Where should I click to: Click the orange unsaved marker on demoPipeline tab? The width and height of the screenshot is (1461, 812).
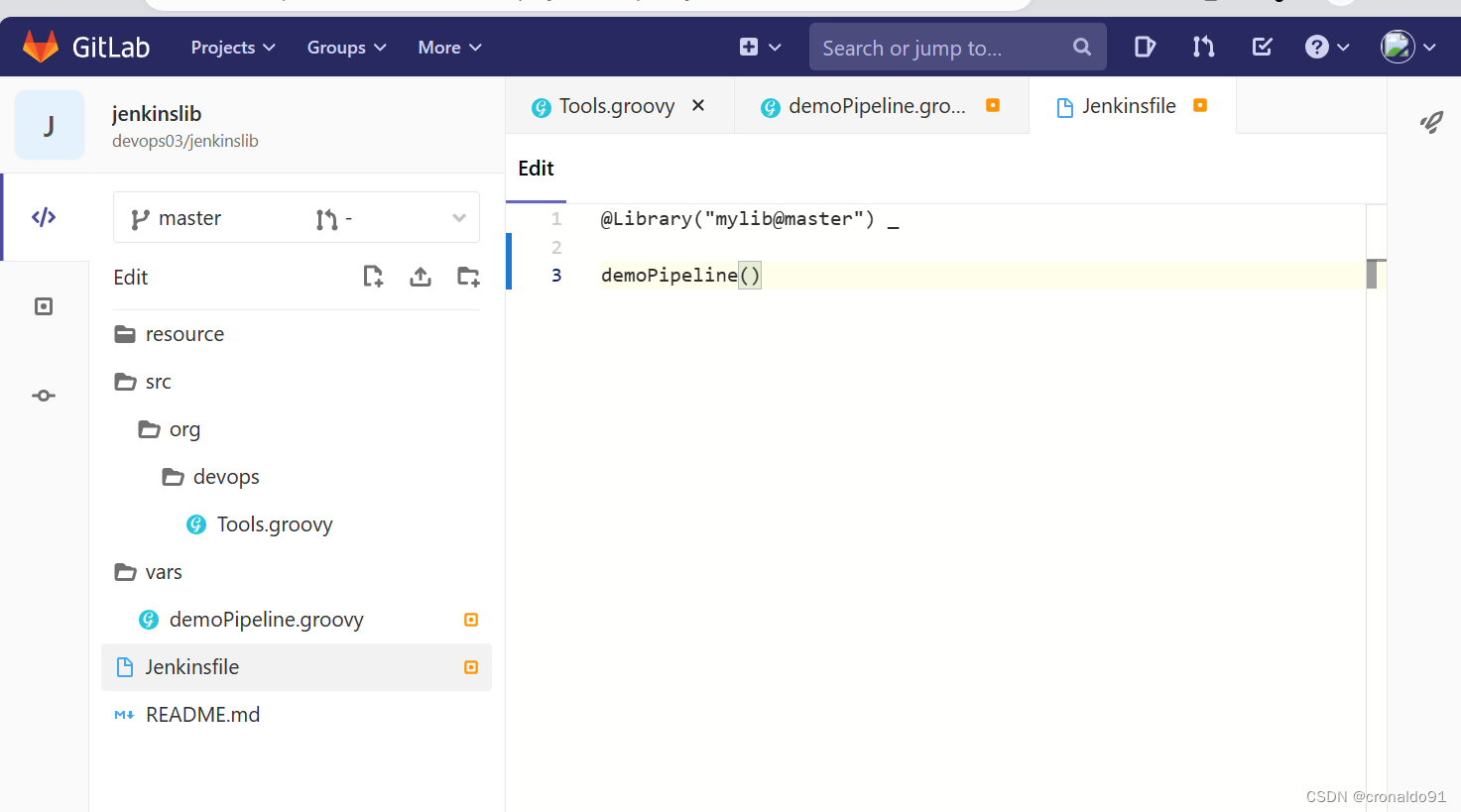click(993, 105)
